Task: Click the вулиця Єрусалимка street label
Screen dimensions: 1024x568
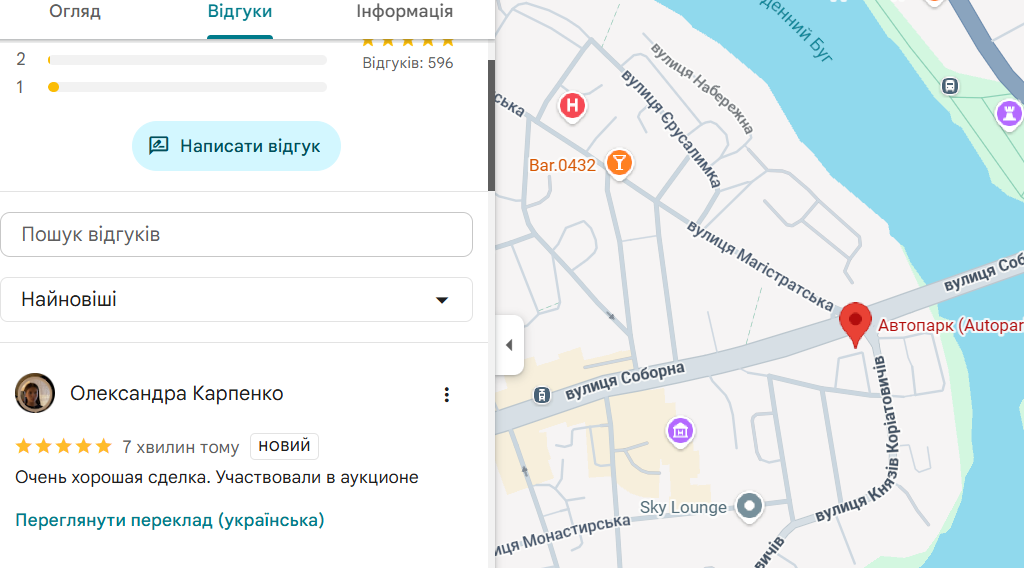Action: coord(671,129)
